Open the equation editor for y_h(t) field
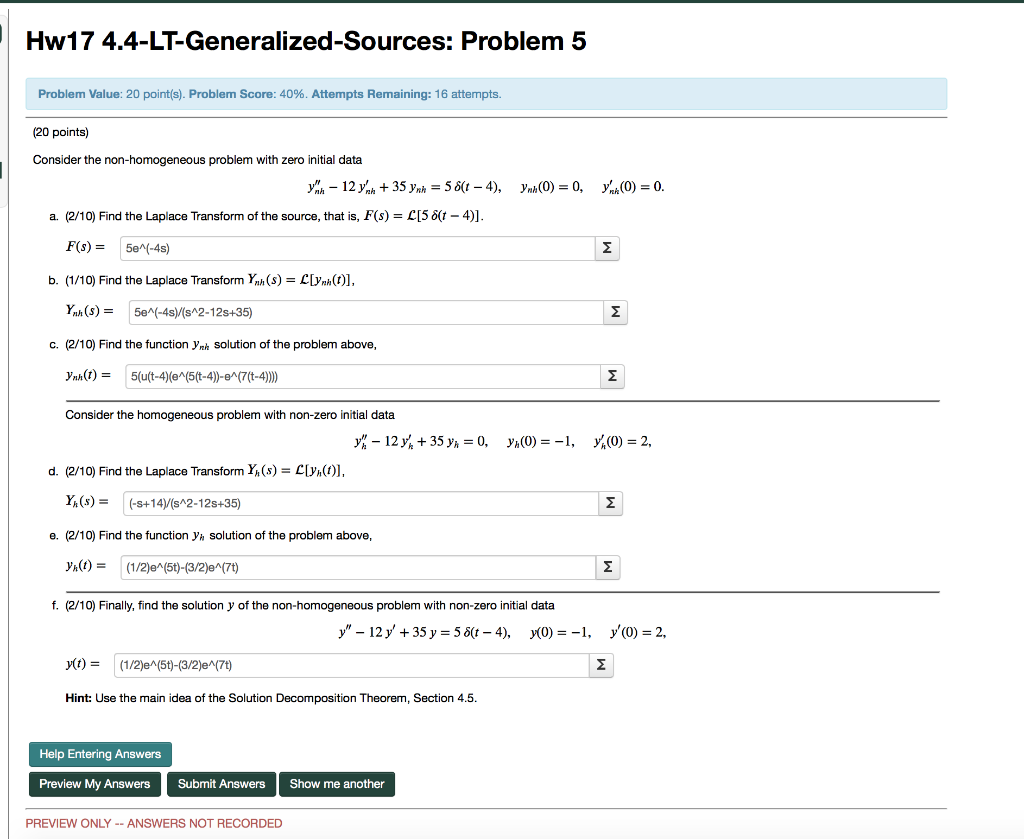The image size is (1024, 839). [608, 566]
